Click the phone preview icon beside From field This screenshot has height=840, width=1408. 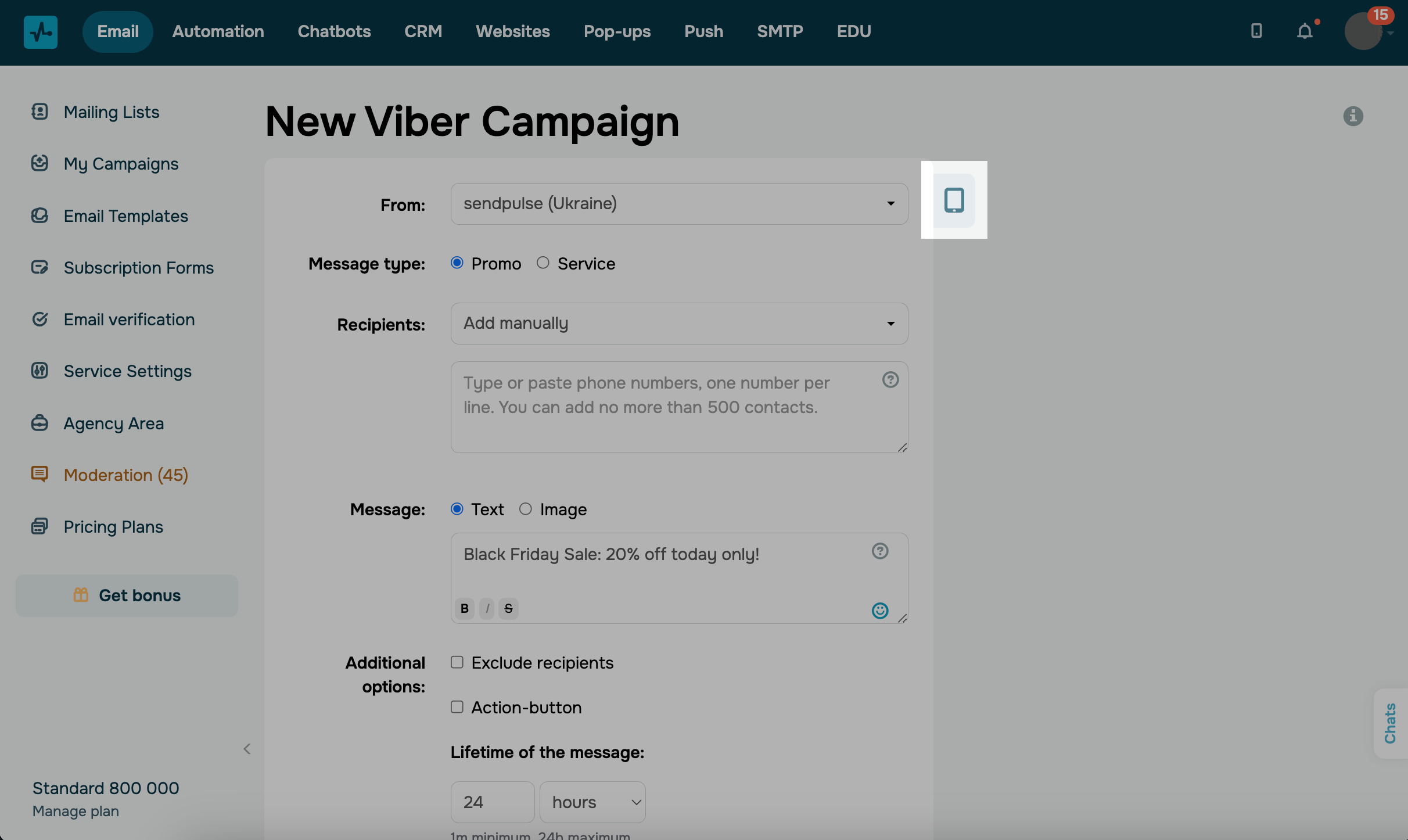(954, 200)
